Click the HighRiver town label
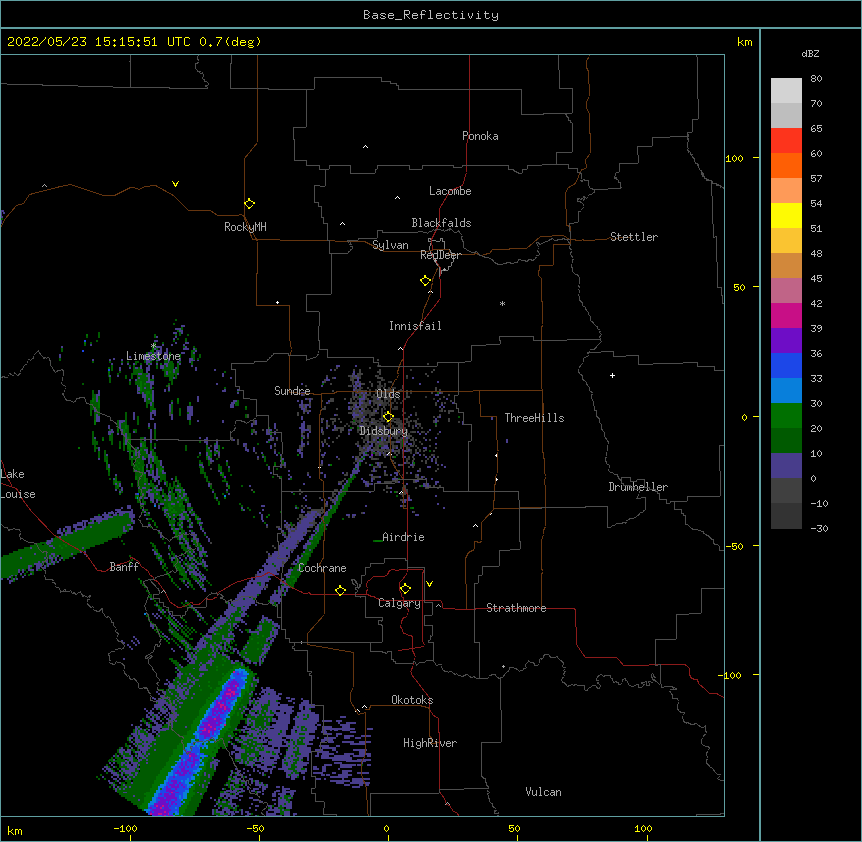Image resolution: width=862 pixels, height=842 pixels. [x=430, y=743]
